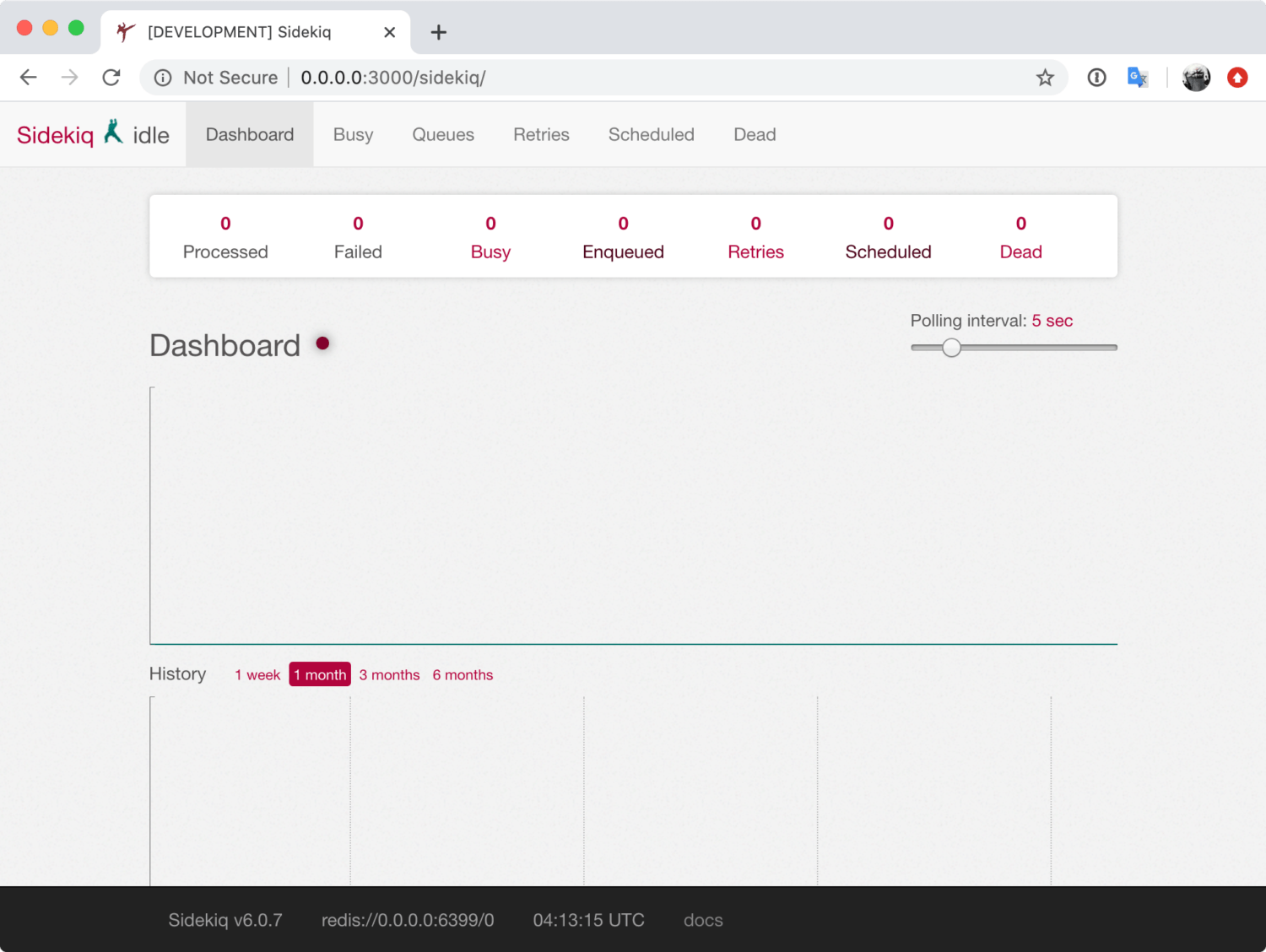
Task: Click the site info Not Secure icon
Action: (x=163, y=78)
